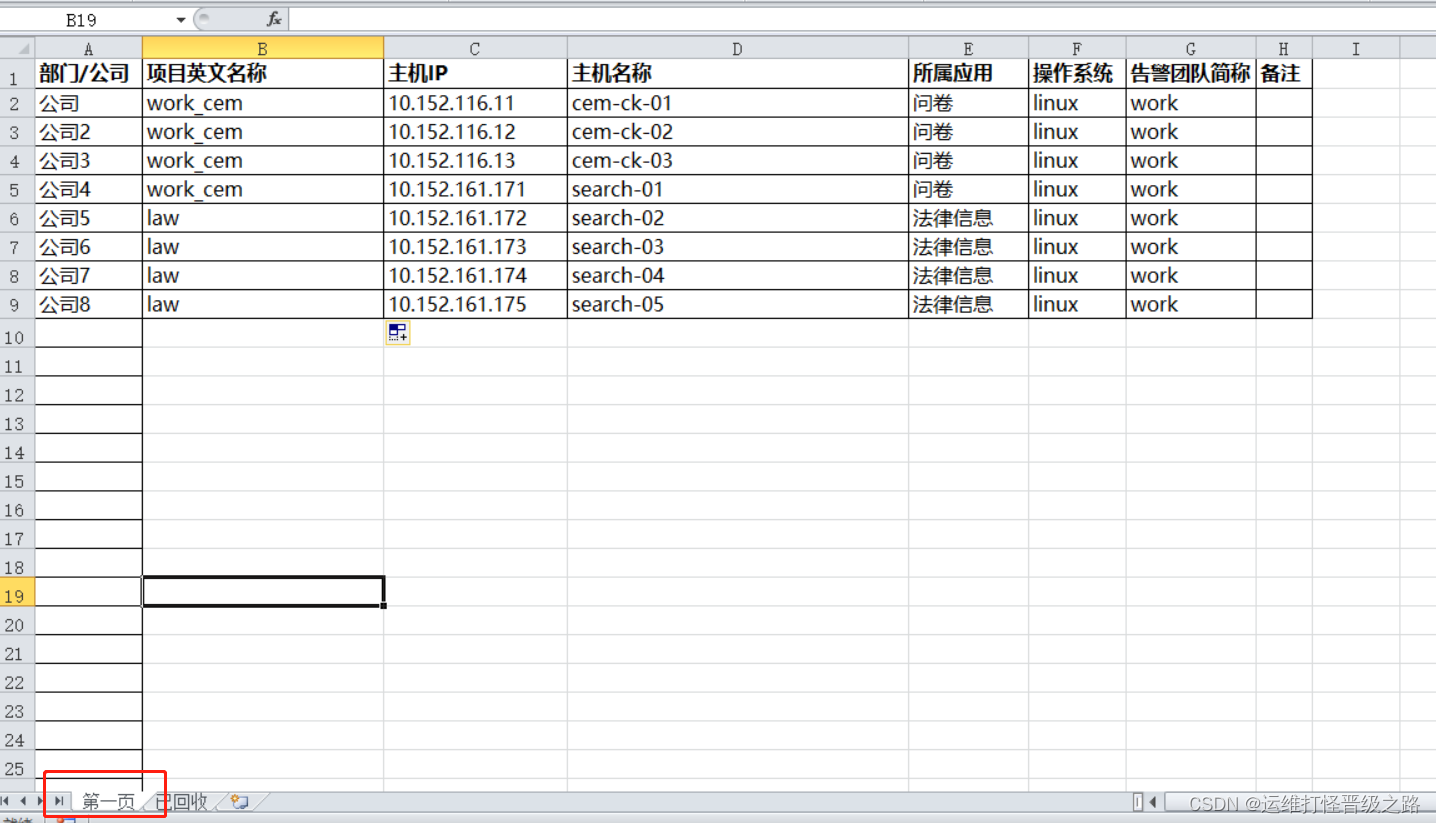The width and height of the screenshot is (1436, 823).
Task: Open the Name Box dropdown arrow
Action: 181,19
